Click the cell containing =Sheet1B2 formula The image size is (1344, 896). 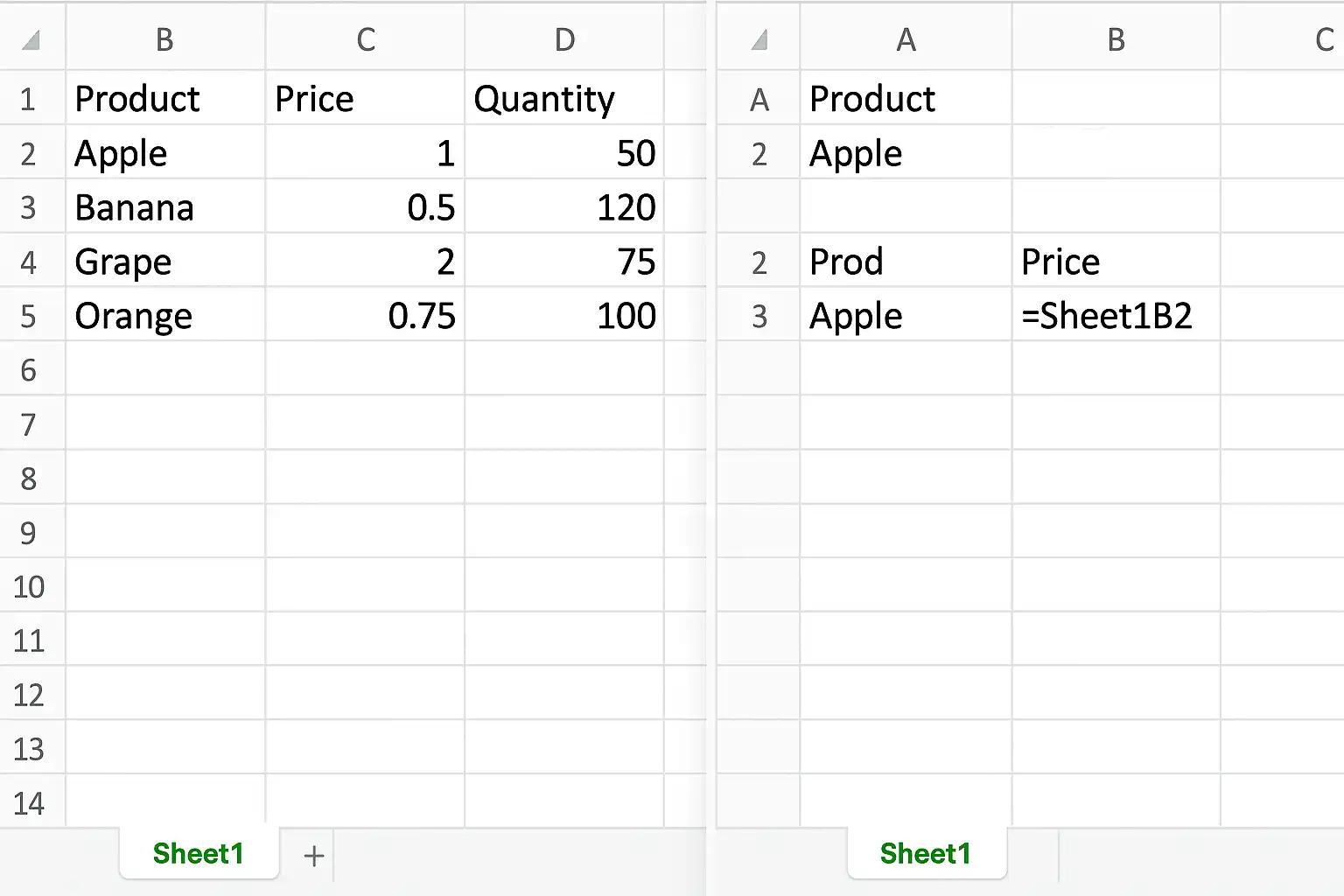(x=1116, y=316)
